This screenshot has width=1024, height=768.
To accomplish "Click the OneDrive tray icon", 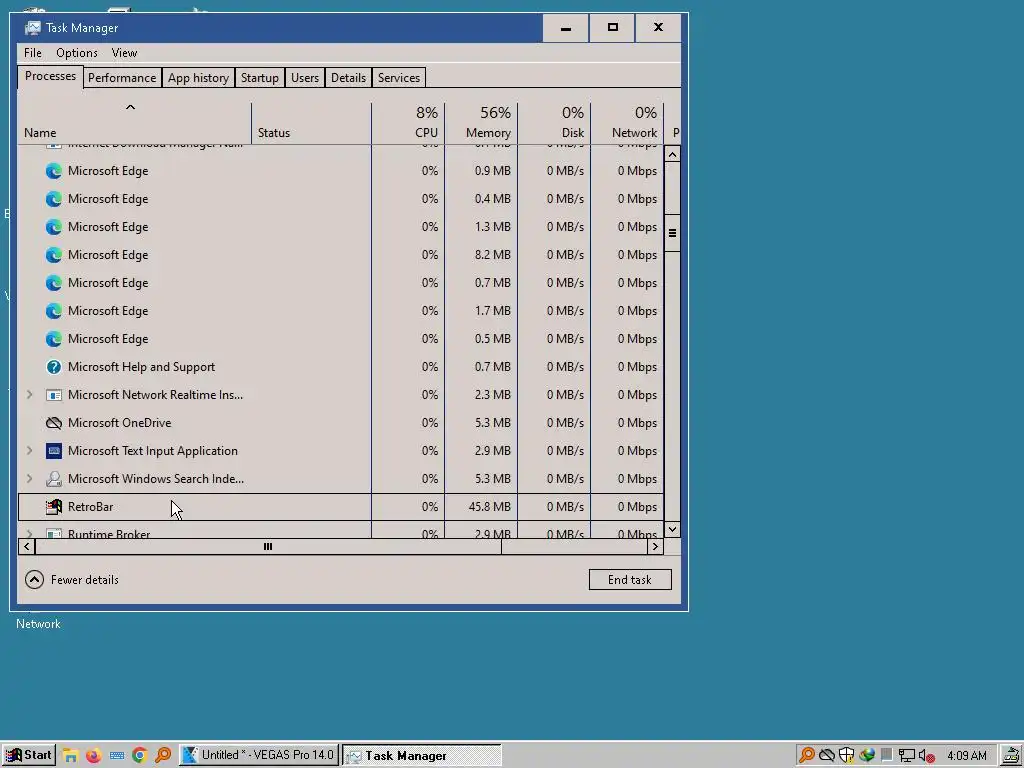I will click(x=827, y=756).
